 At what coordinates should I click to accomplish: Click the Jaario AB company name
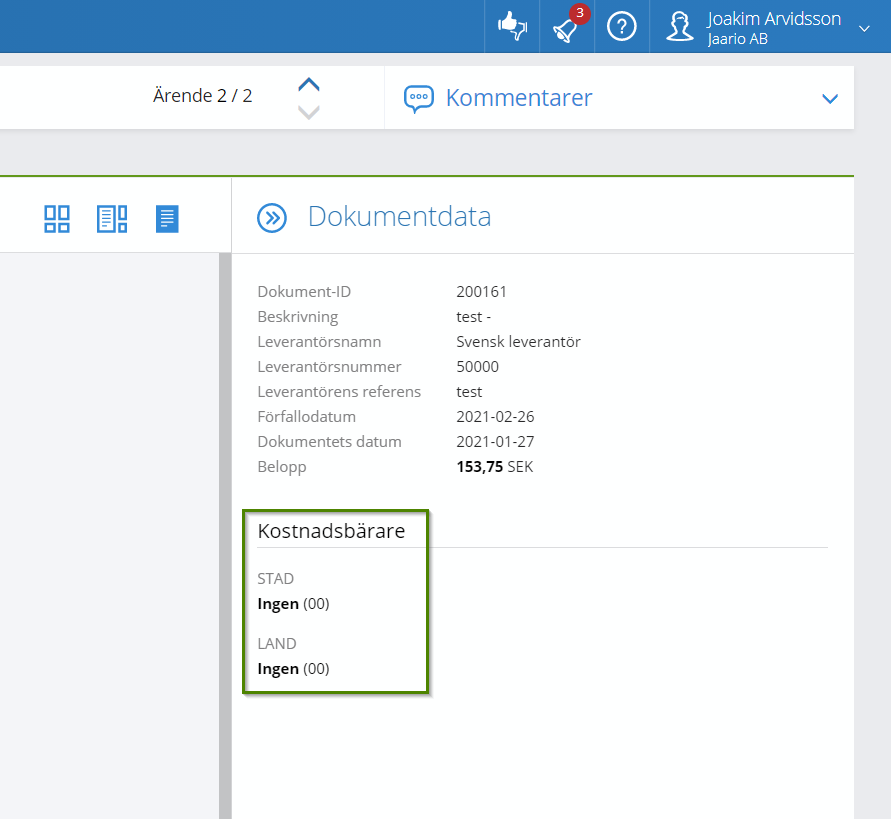pyautogui.click(x=738, y=39)
